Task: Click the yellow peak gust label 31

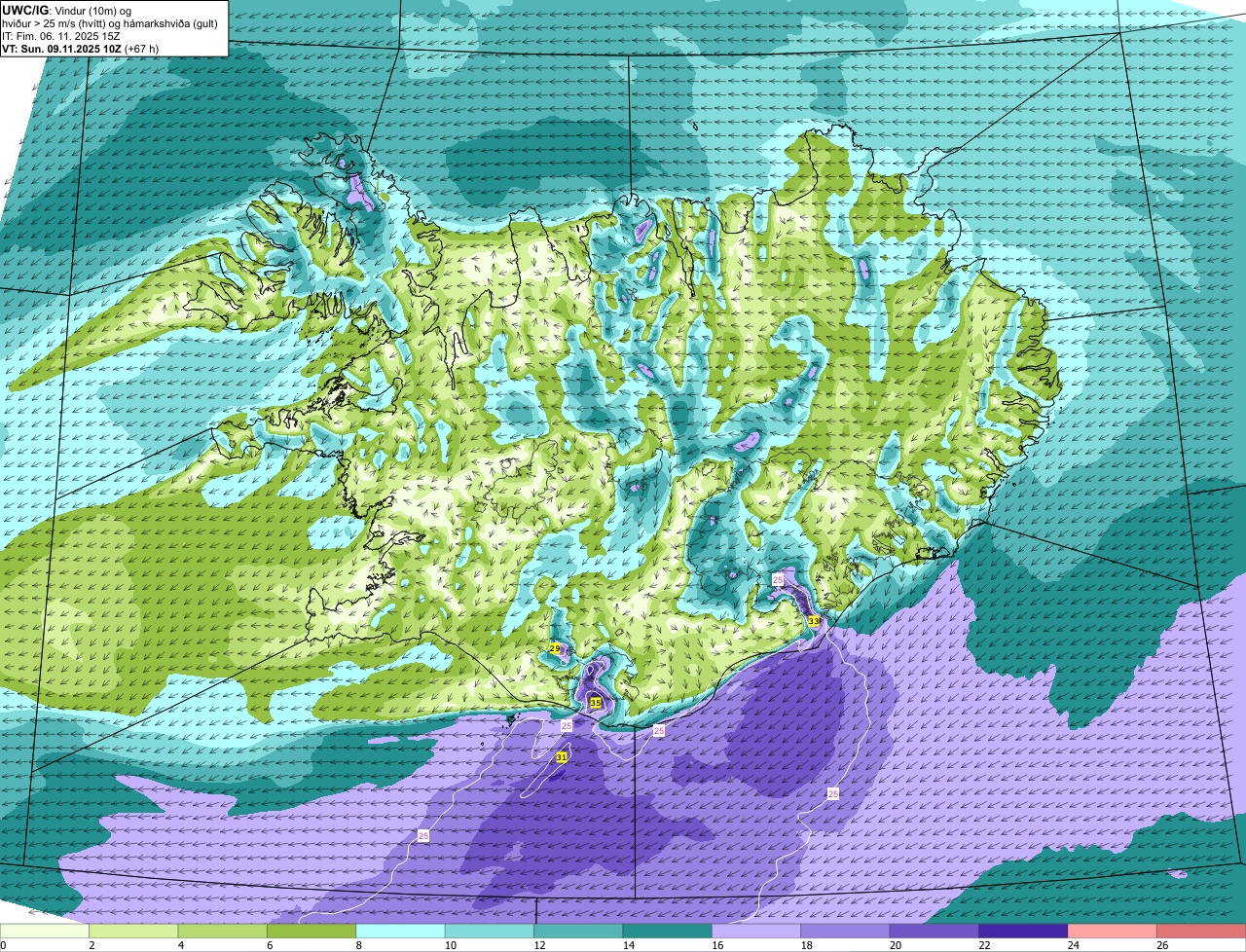Action: point(562,757)
